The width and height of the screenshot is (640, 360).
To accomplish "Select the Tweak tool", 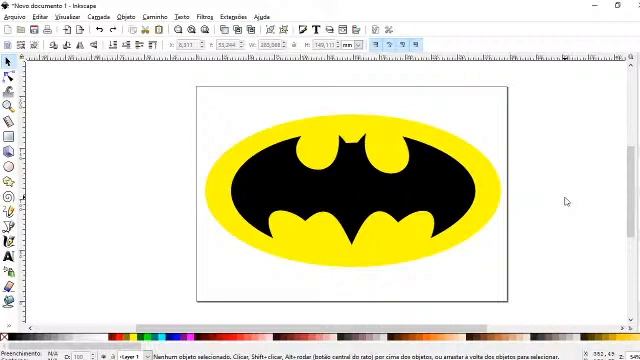I will (8, 91).
